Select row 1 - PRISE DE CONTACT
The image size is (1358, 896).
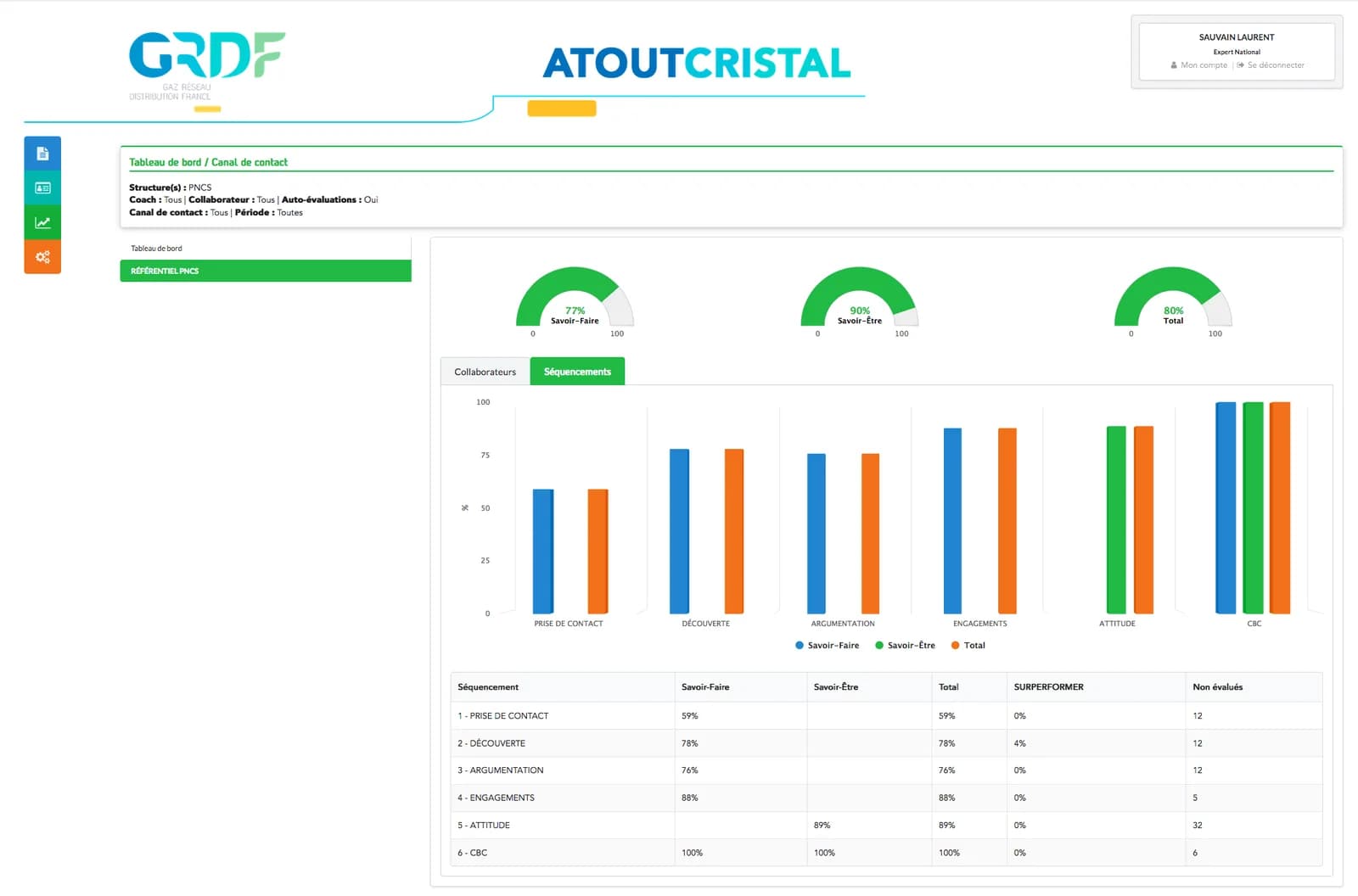click(886, 716)
